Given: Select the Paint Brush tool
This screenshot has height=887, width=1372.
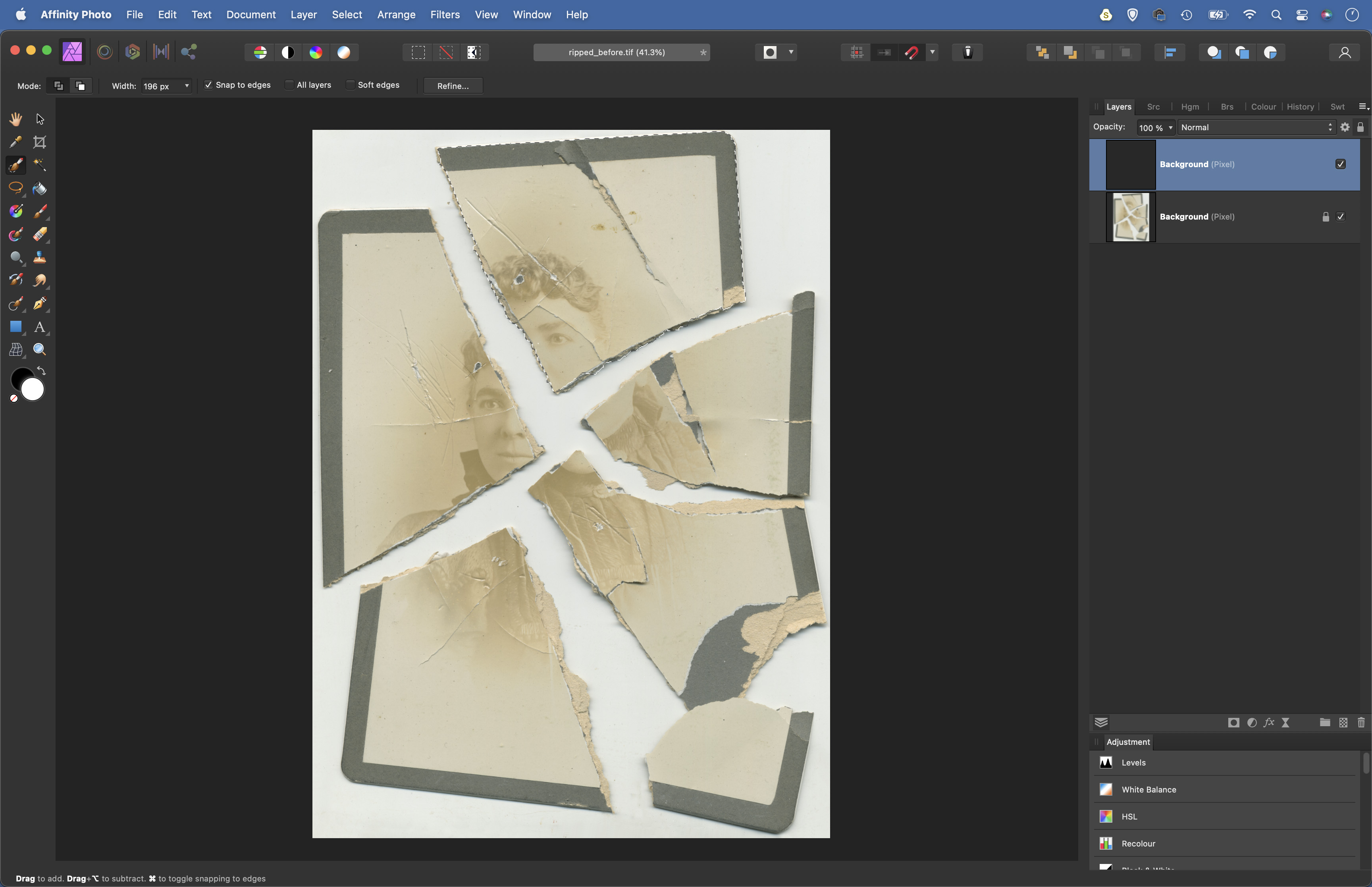Looking at the screenshot, I should pos(40,211).
